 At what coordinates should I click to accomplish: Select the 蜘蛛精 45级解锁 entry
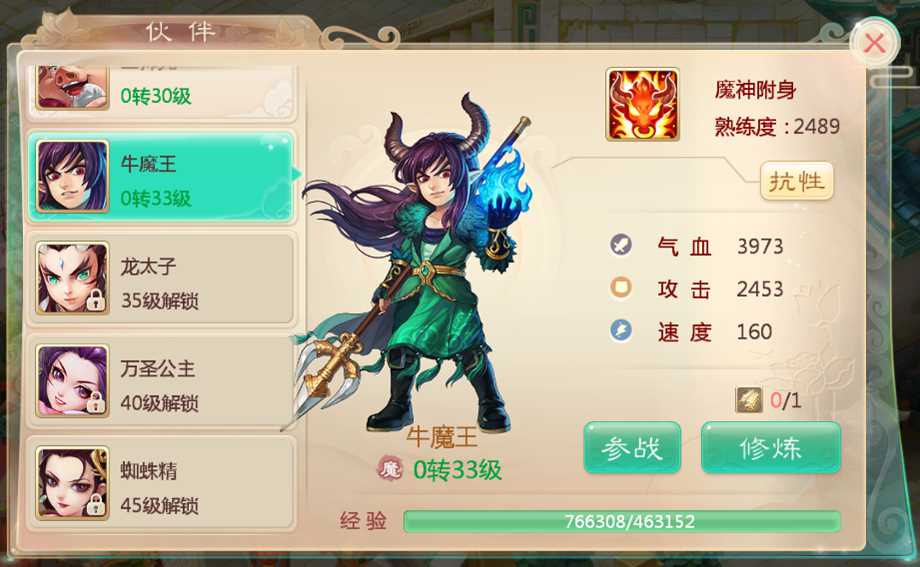click(161, 484)
